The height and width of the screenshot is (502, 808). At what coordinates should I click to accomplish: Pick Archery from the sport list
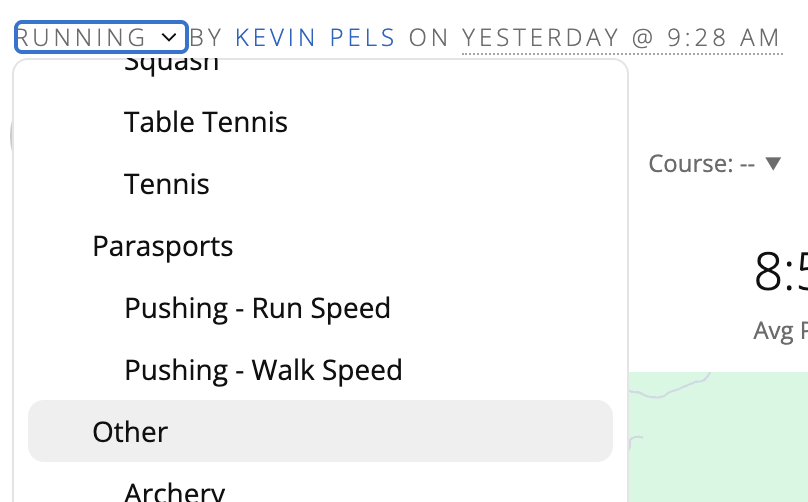[x=174, y=491]
